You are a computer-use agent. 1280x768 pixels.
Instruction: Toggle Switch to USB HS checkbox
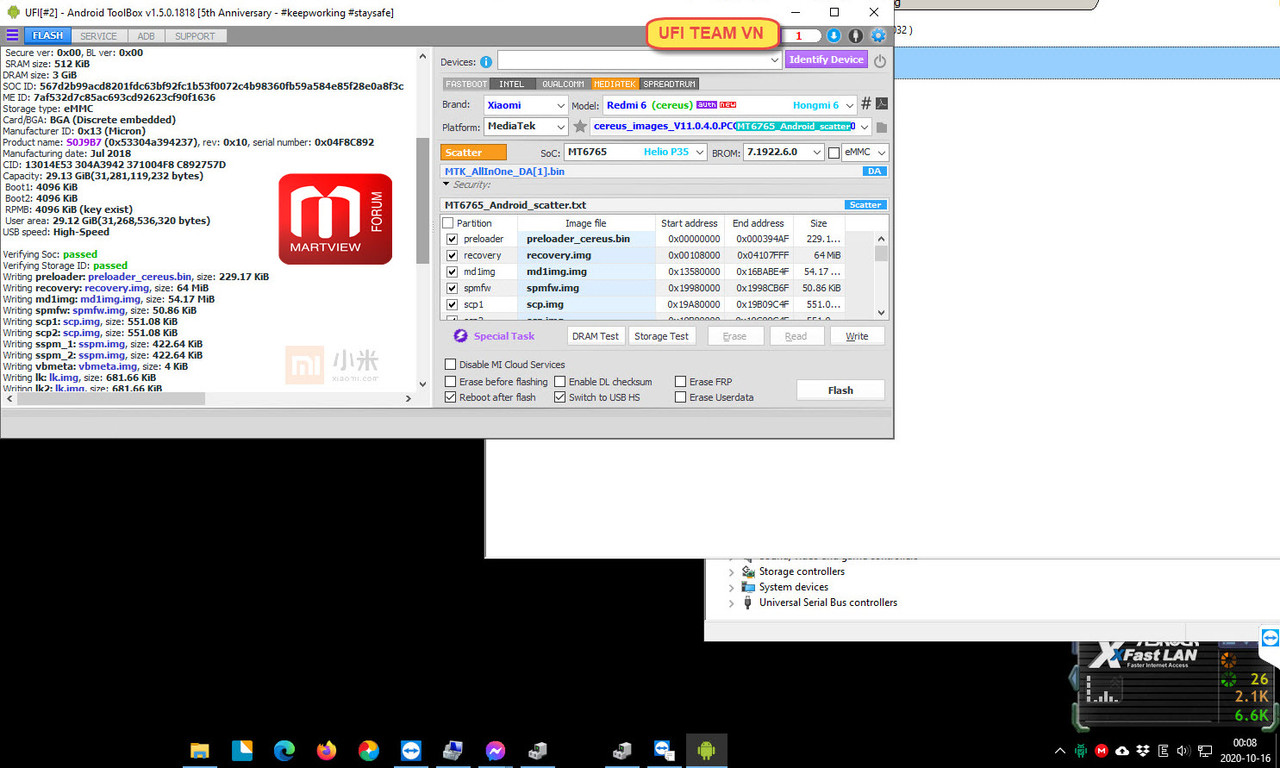560,397
